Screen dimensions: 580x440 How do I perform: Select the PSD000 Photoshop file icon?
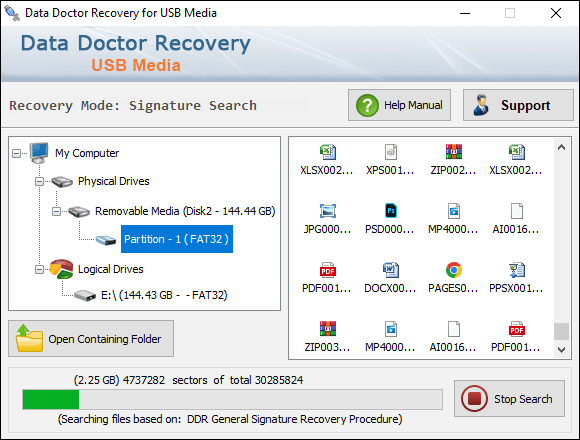pyautogui.click(x=391, y=211)
